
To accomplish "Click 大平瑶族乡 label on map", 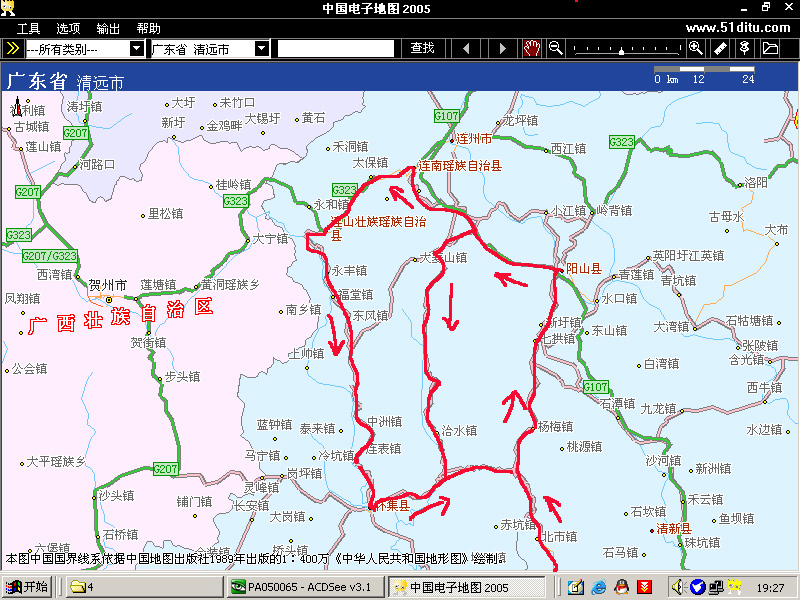I will click(56, 462).
